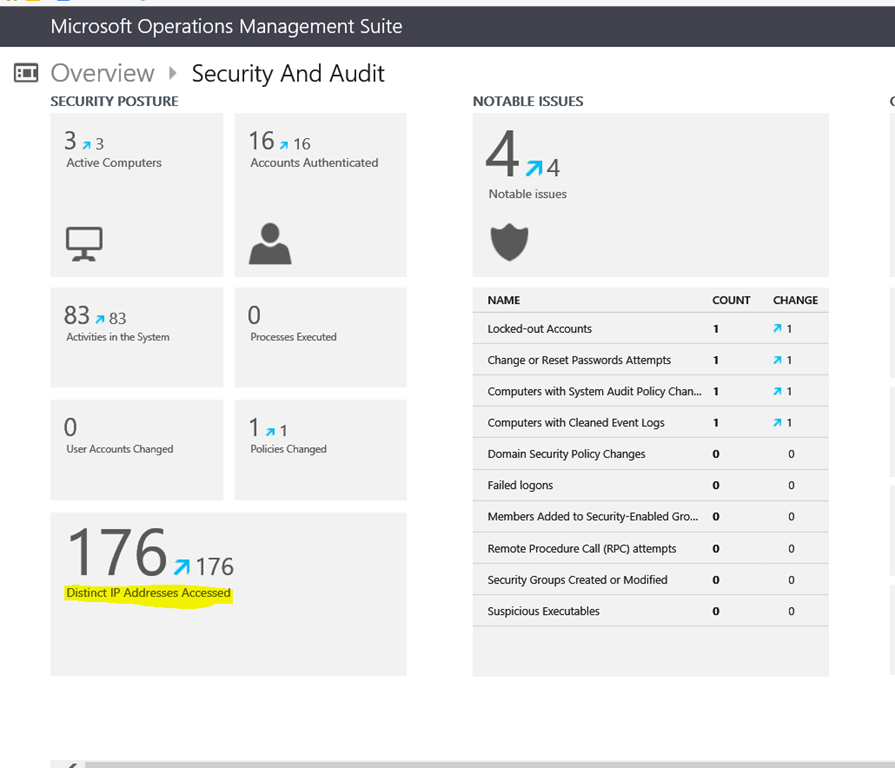Click the trend arrow in Locked-out Accounts row
895x768 pixels.
pyautogui.click(x=777, y=329)
